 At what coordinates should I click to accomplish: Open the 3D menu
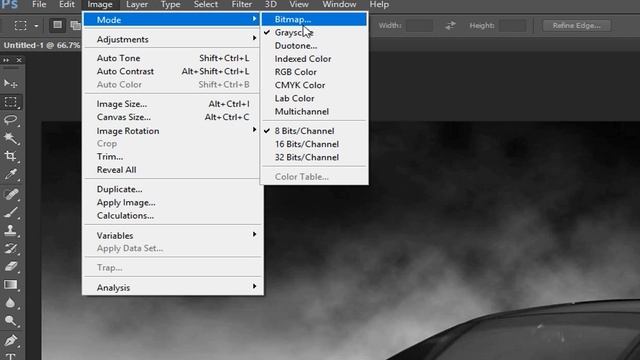point(270,4)
